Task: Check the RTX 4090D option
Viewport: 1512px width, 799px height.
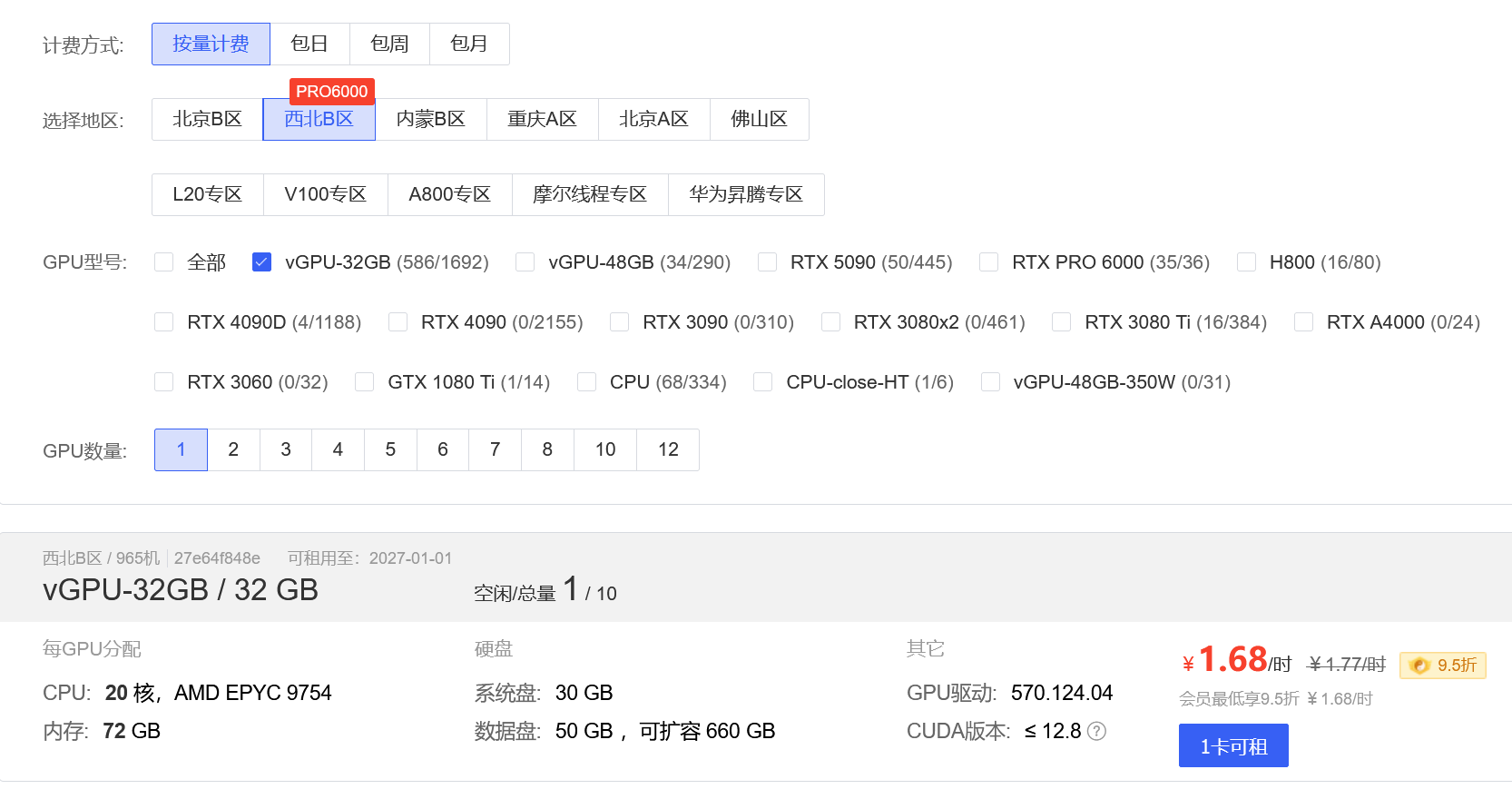Action: pyautogui.click(x=164, y=322)
